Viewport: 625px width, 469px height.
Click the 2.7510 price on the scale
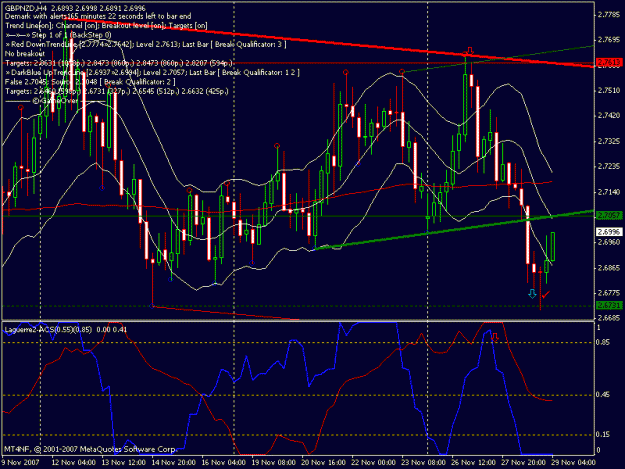pos(609,90)
